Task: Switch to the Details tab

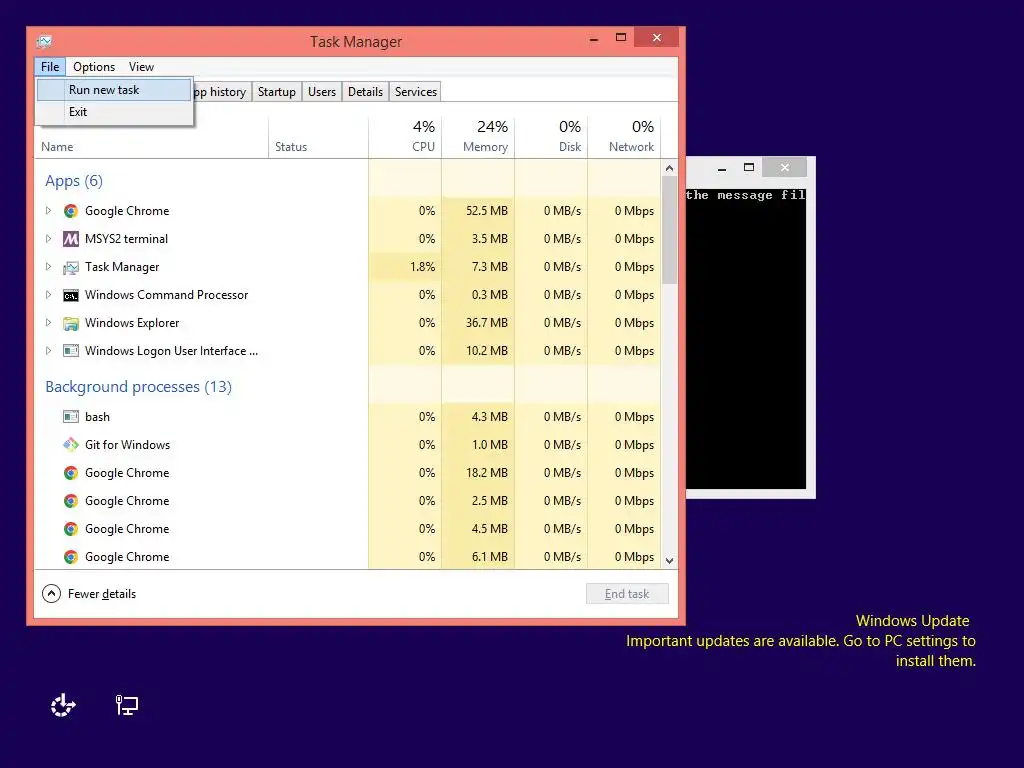Action: click(x=365, y=92)
